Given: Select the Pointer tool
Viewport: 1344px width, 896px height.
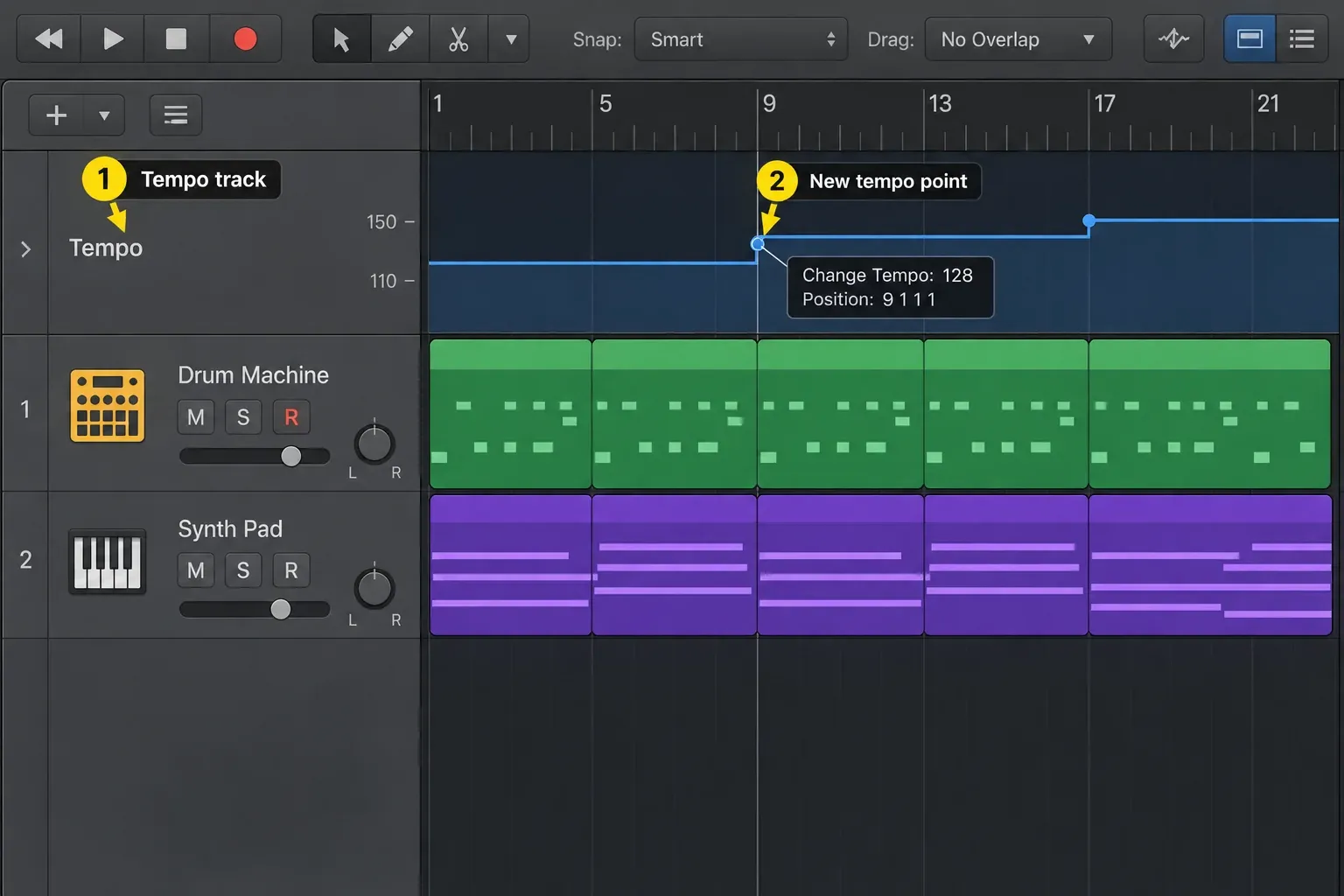Looking at the screenshot, I should [341, 38].
